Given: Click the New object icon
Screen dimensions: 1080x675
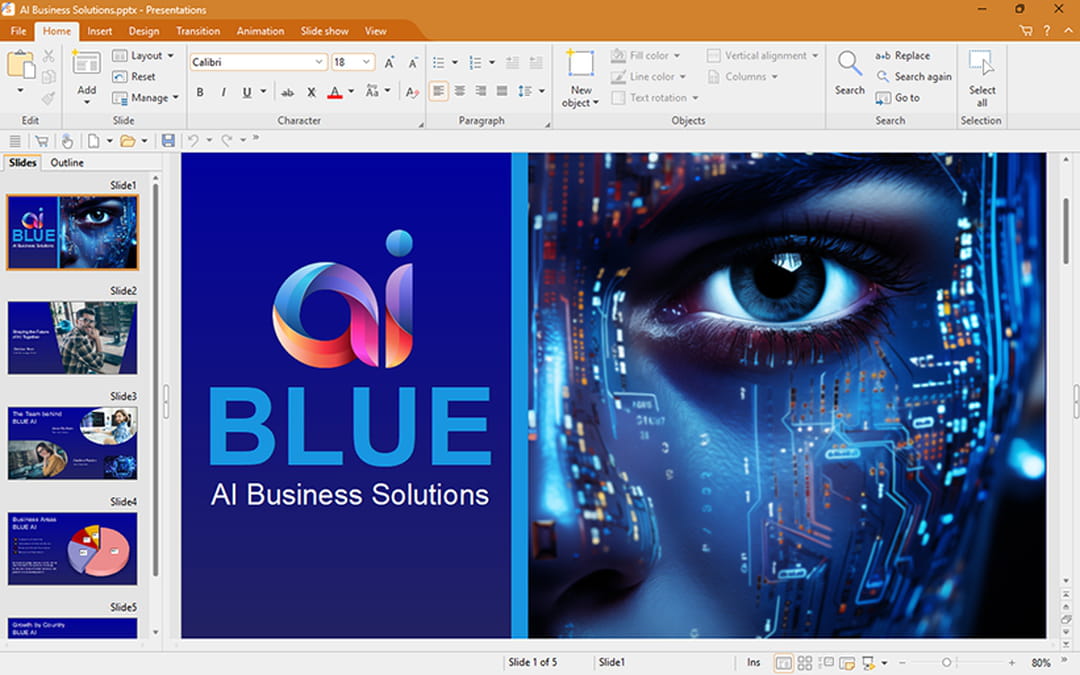Looking at the screenshot, I should pos(580,65).
